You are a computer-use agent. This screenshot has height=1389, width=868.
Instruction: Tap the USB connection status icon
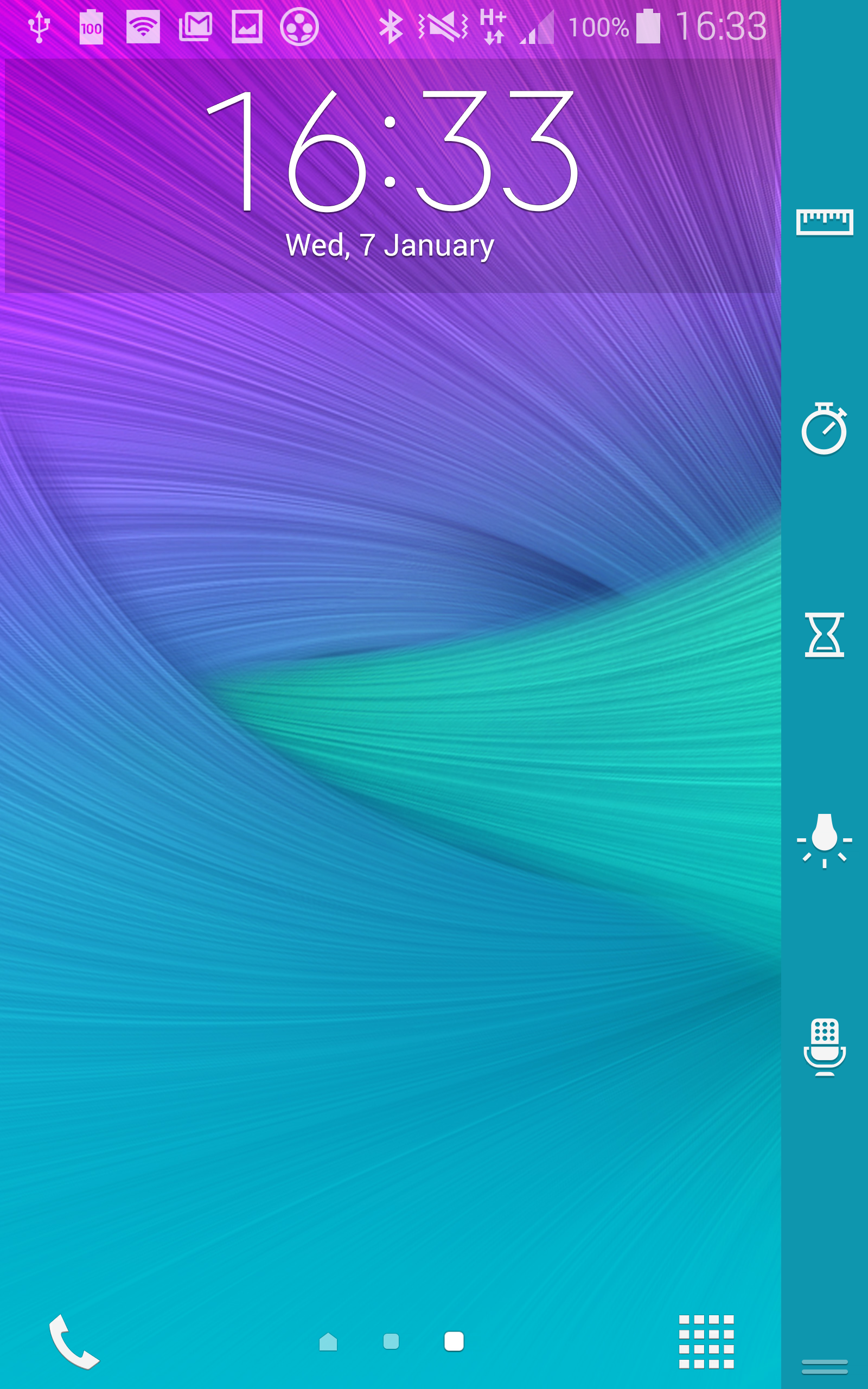coord(39,27)
